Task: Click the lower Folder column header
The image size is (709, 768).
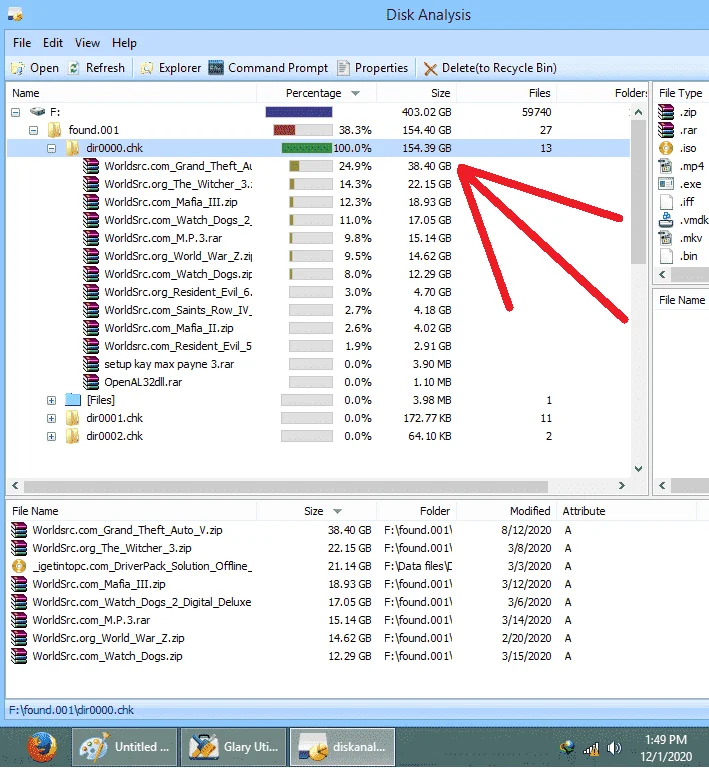Action: tap(416, 511)
